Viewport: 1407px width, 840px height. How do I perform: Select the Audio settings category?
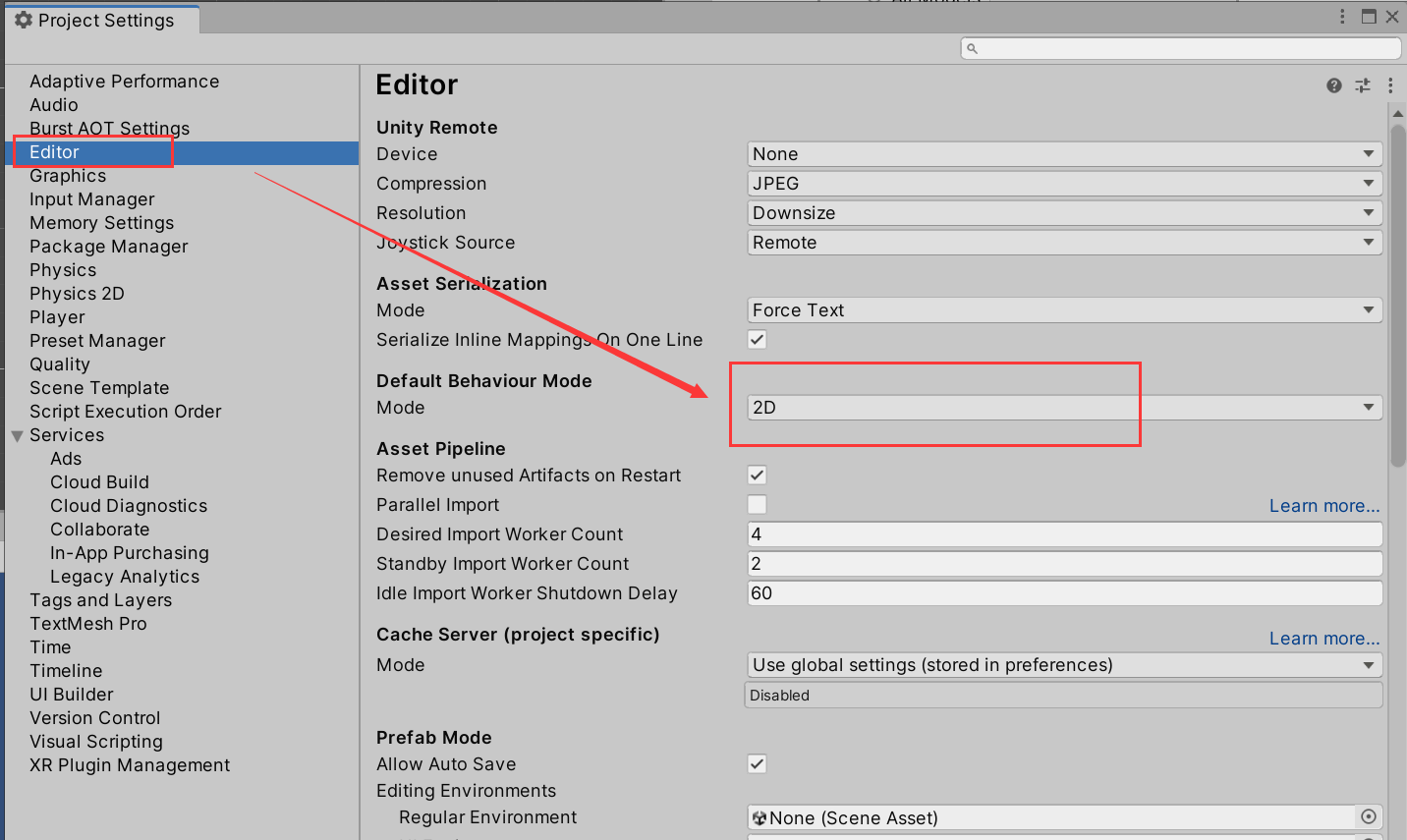click(54, 105)
